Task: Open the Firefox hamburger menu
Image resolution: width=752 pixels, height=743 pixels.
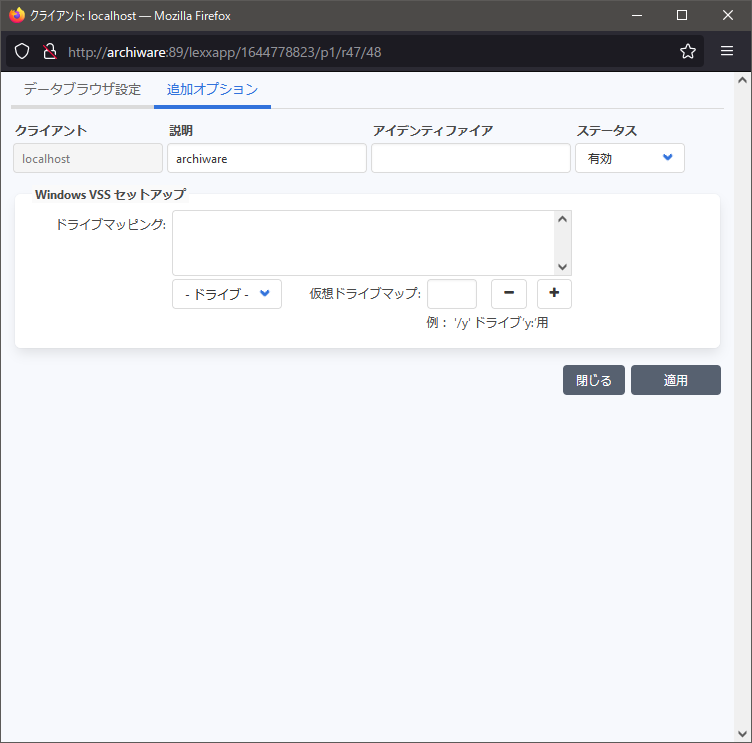Action: [x=727, y=52]
